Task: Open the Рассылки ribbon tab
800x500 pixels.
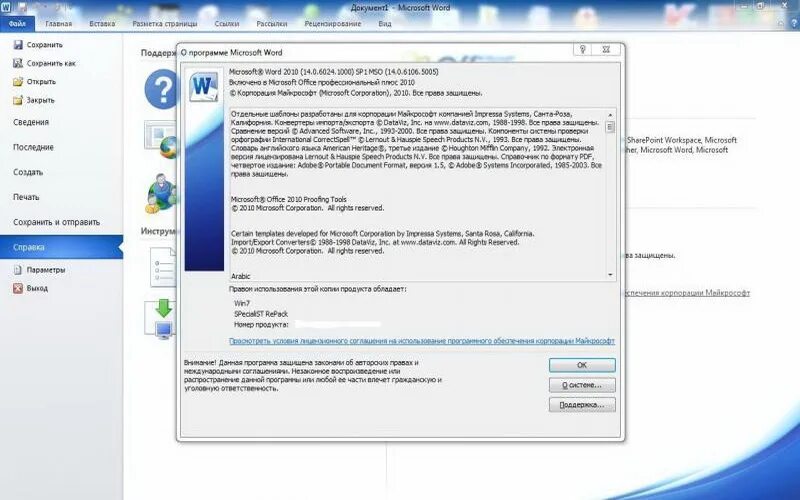Action: pos(272,23)
